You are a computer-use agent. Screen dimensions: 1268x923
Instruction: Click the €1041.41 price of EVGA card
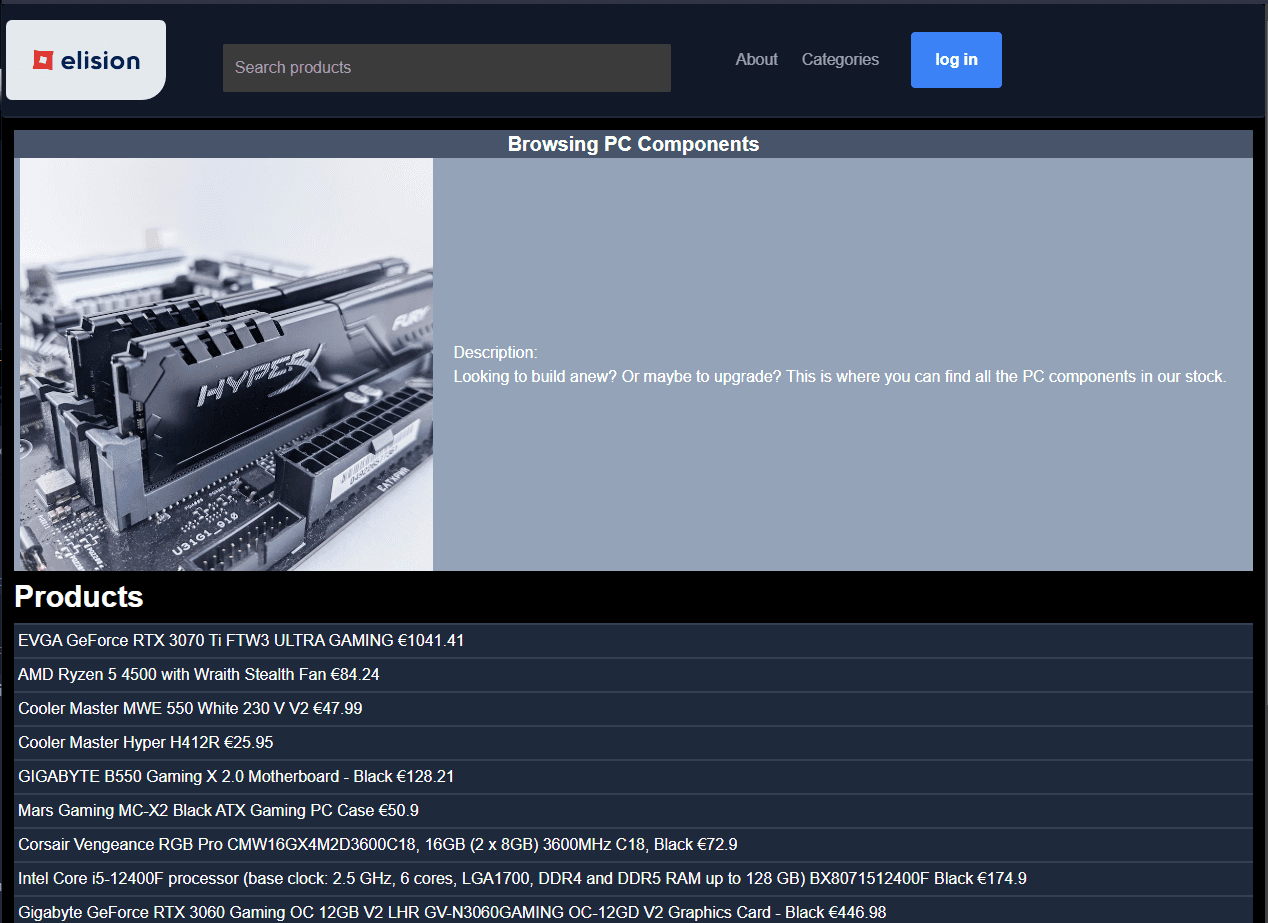click(x=431, y=641)
